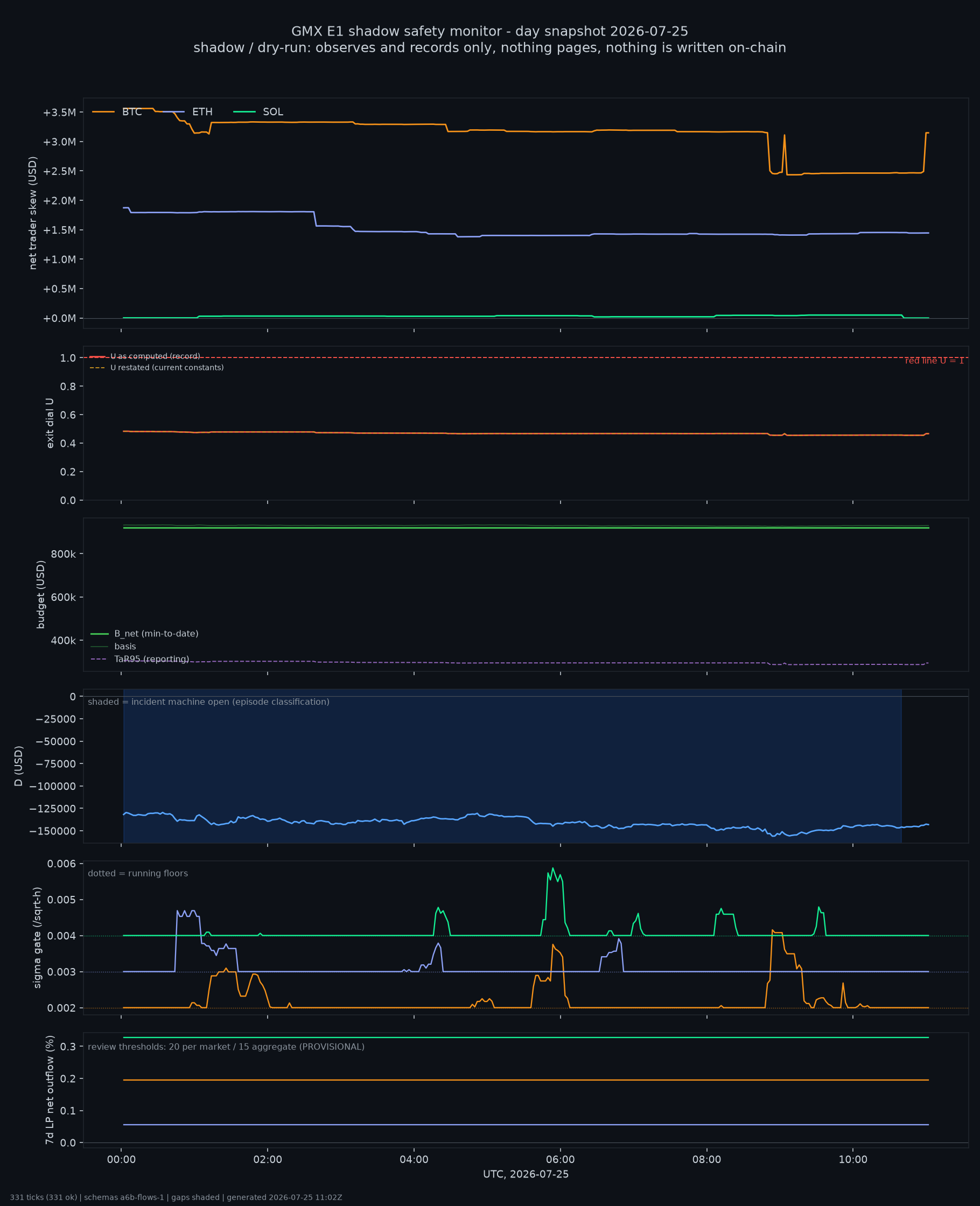Click the basis legend entry
Viewport: 980px width, 1206px height.
[113, 647]
